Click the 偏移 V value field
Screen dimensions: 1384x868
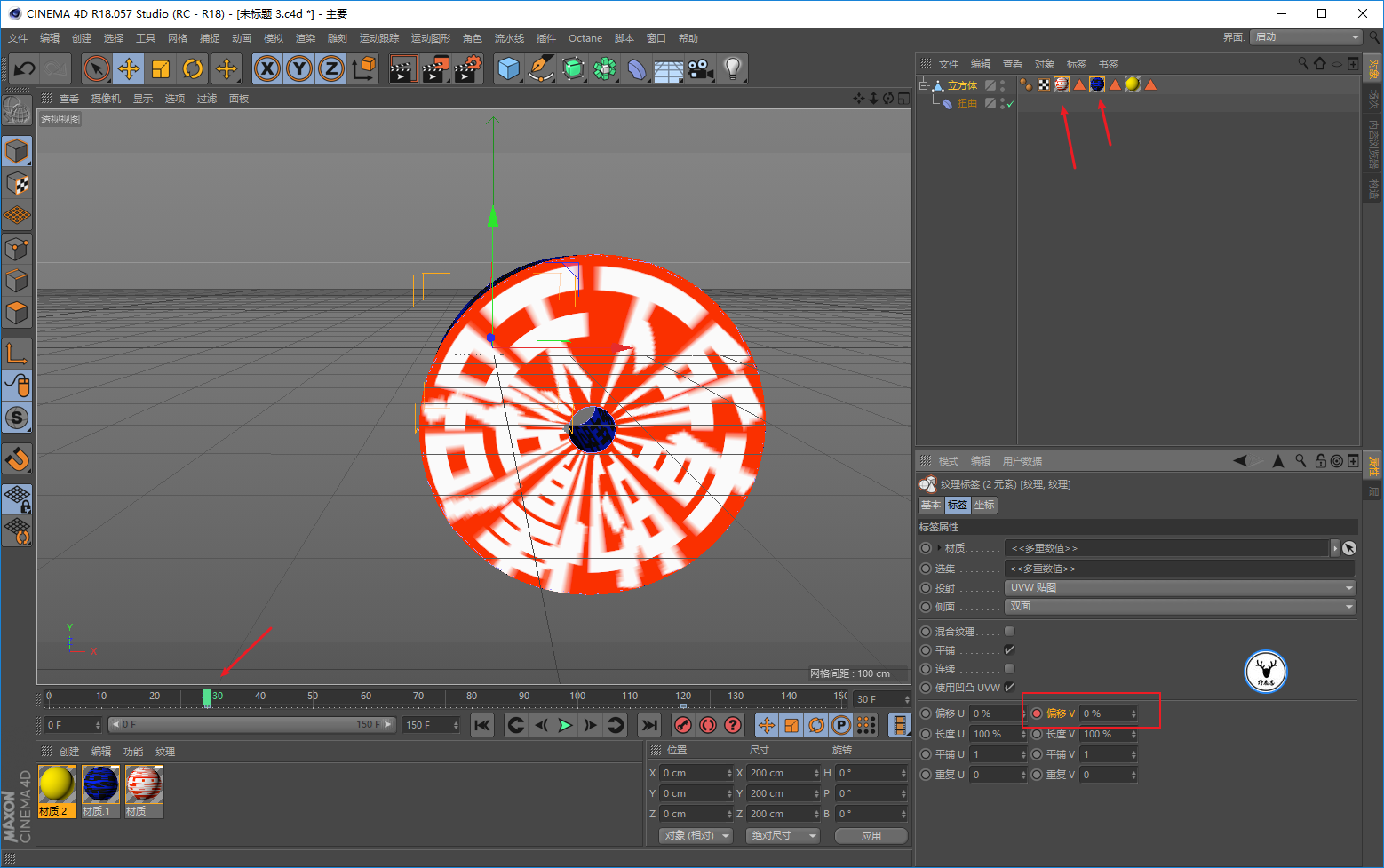pos(1108,713)
